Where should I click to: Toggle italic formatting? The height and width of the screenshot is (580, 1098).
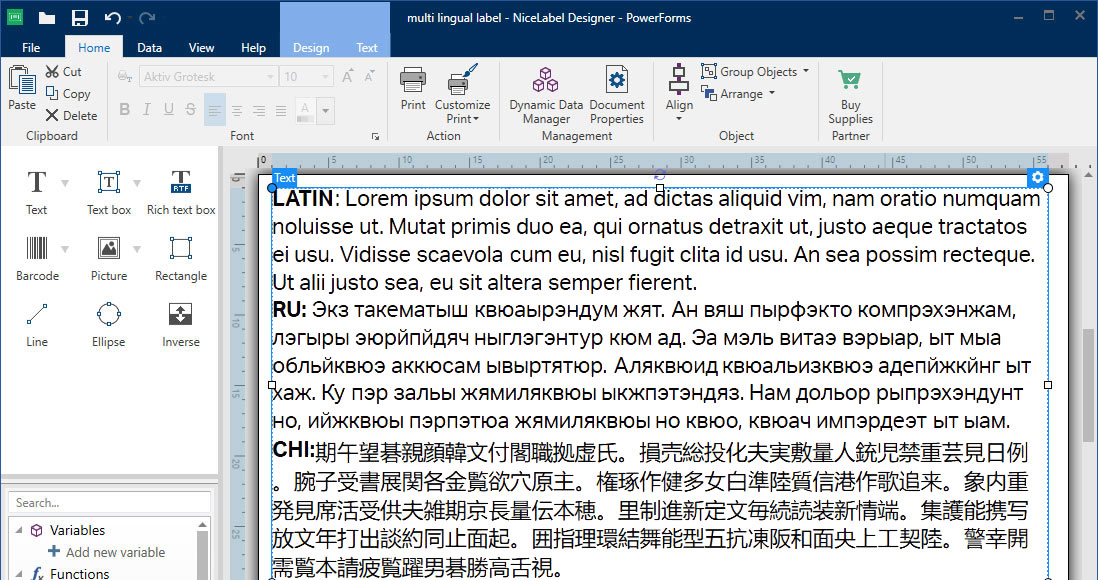[x=147, y=110]
